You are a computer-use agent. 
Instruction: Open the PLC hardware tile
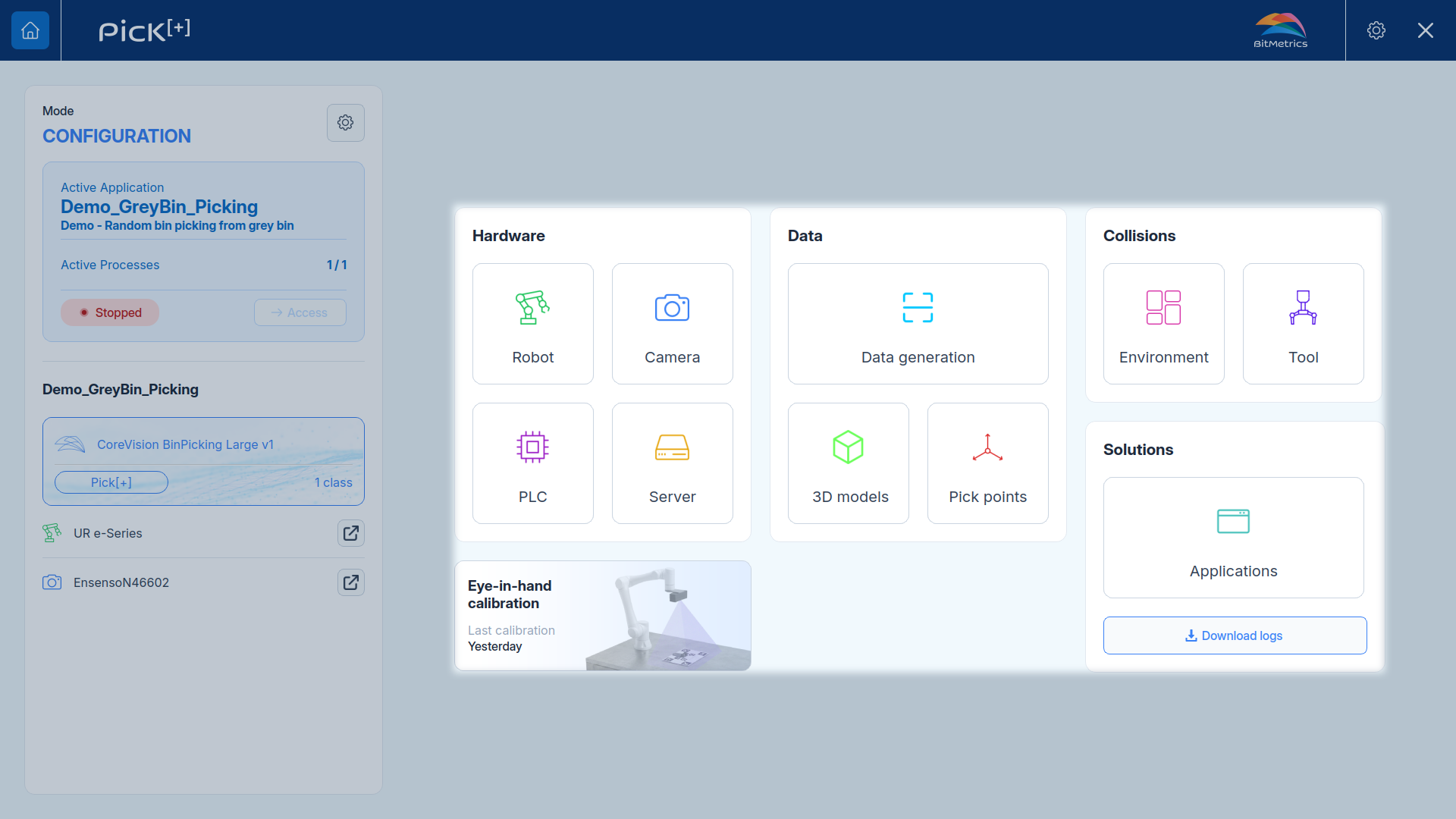click(533, 463)
